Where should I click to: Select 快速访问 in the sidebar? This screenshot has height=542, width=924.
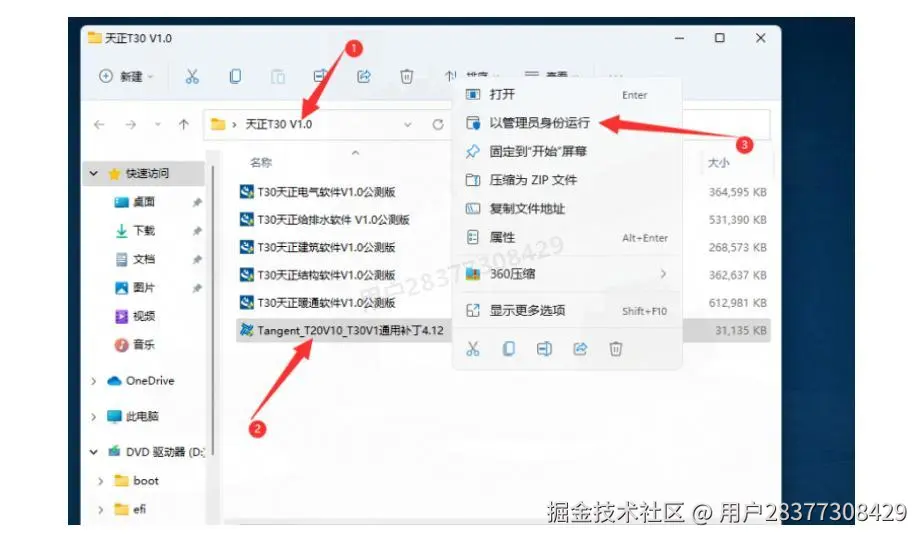[147, 173]
